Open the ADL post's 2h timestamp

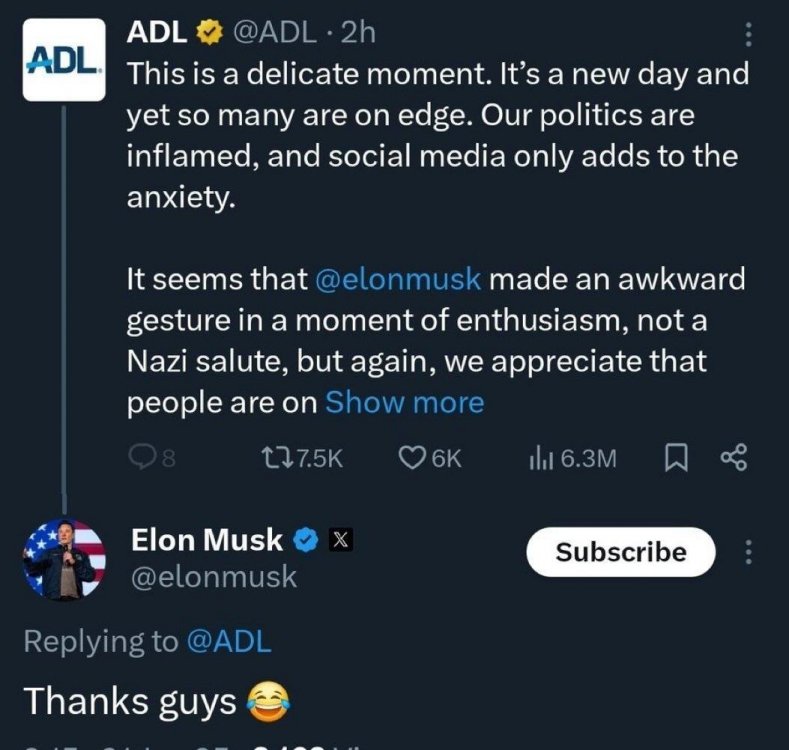(x=357, y=33)
